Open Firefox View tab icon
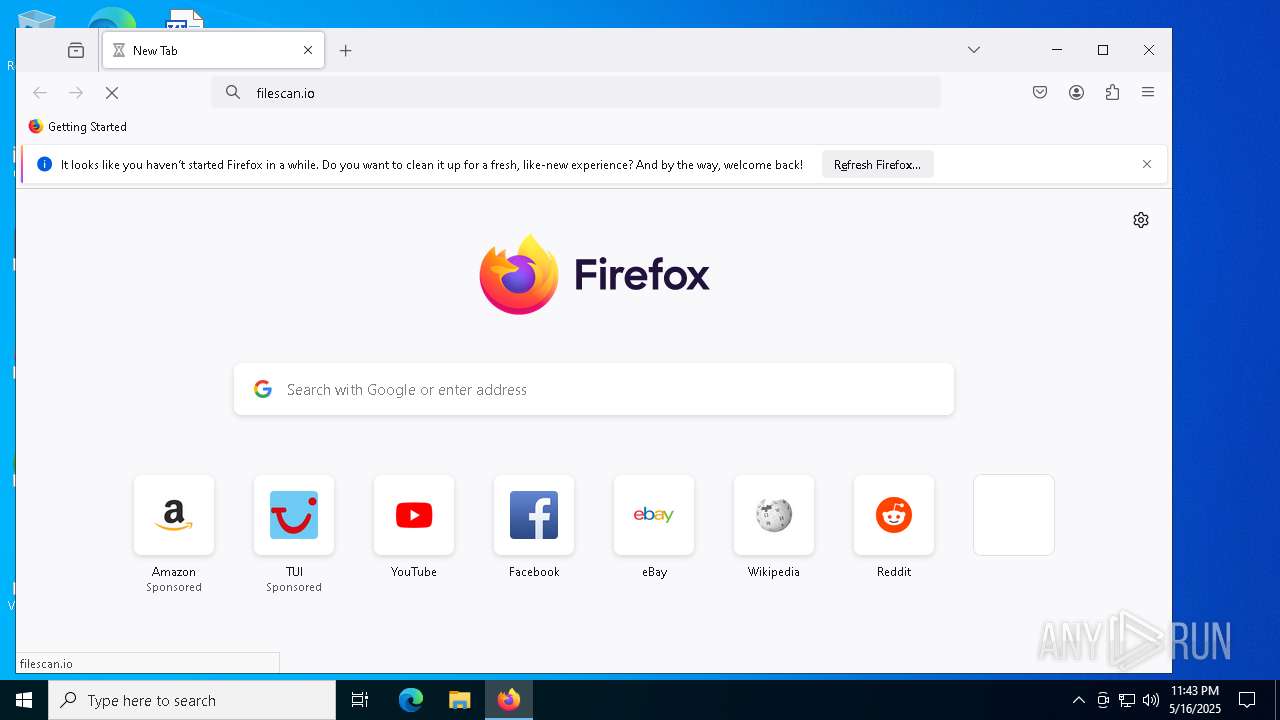 pyautogui.click(x=76, y=50)
